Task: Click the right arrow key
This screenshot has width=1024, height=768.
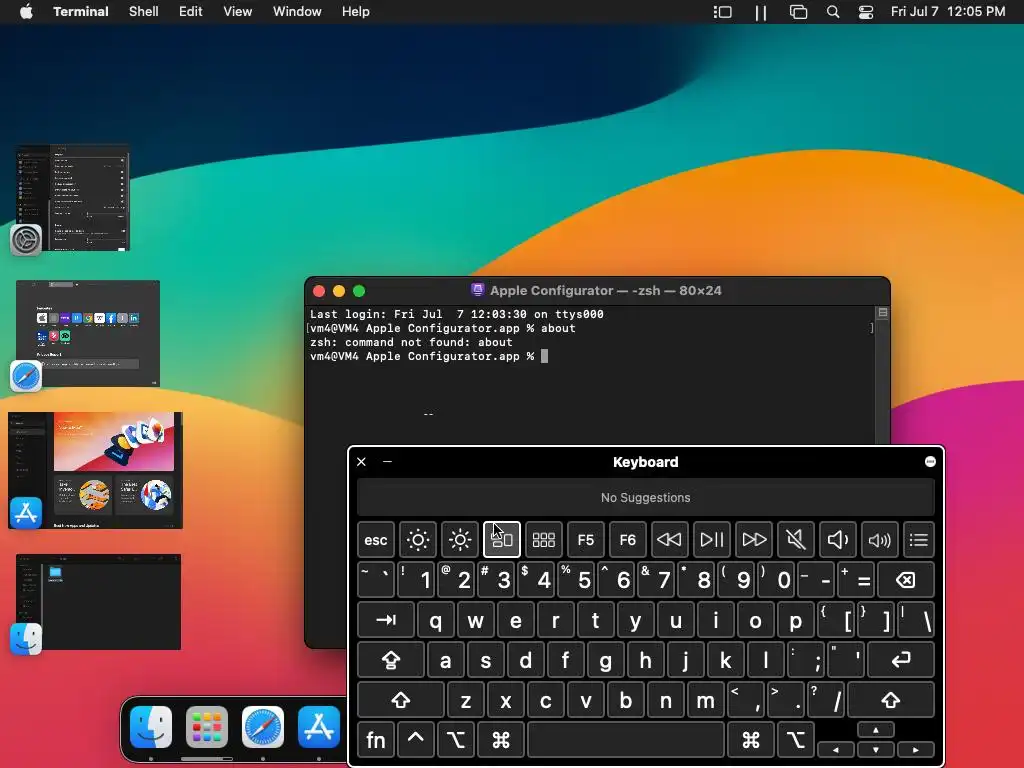Action: pyautogui.click(x=916, y=749)
